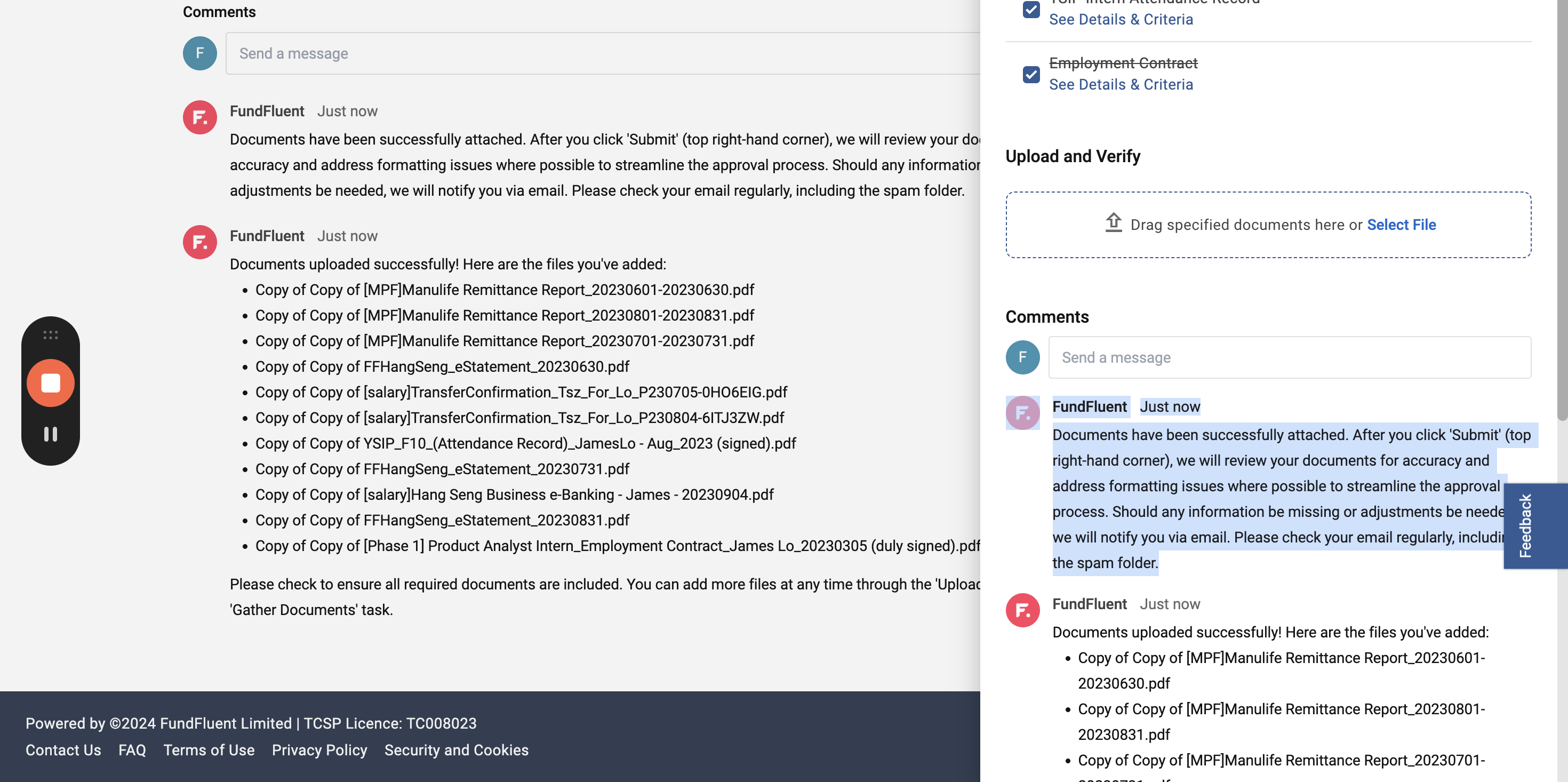
Task: Open FAQ footer link
Action: [x=132, y=751]
